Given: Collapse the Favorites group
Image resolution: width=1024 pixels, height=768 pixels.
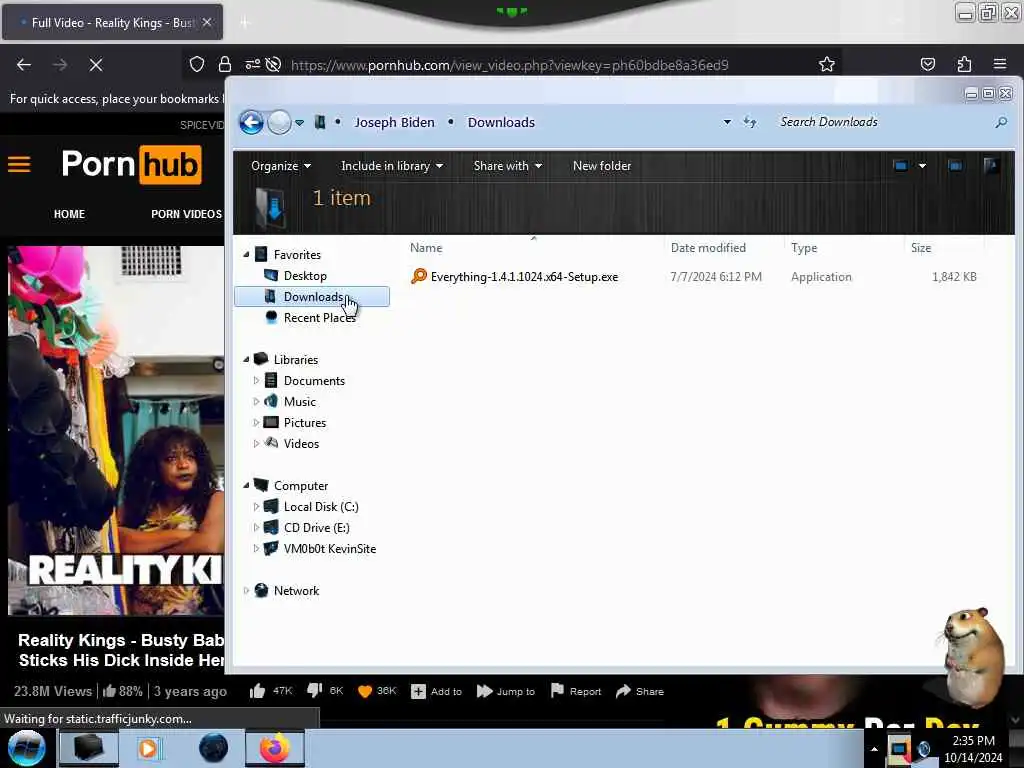Looking at the screenshot, I should click(x=246, y=255).
